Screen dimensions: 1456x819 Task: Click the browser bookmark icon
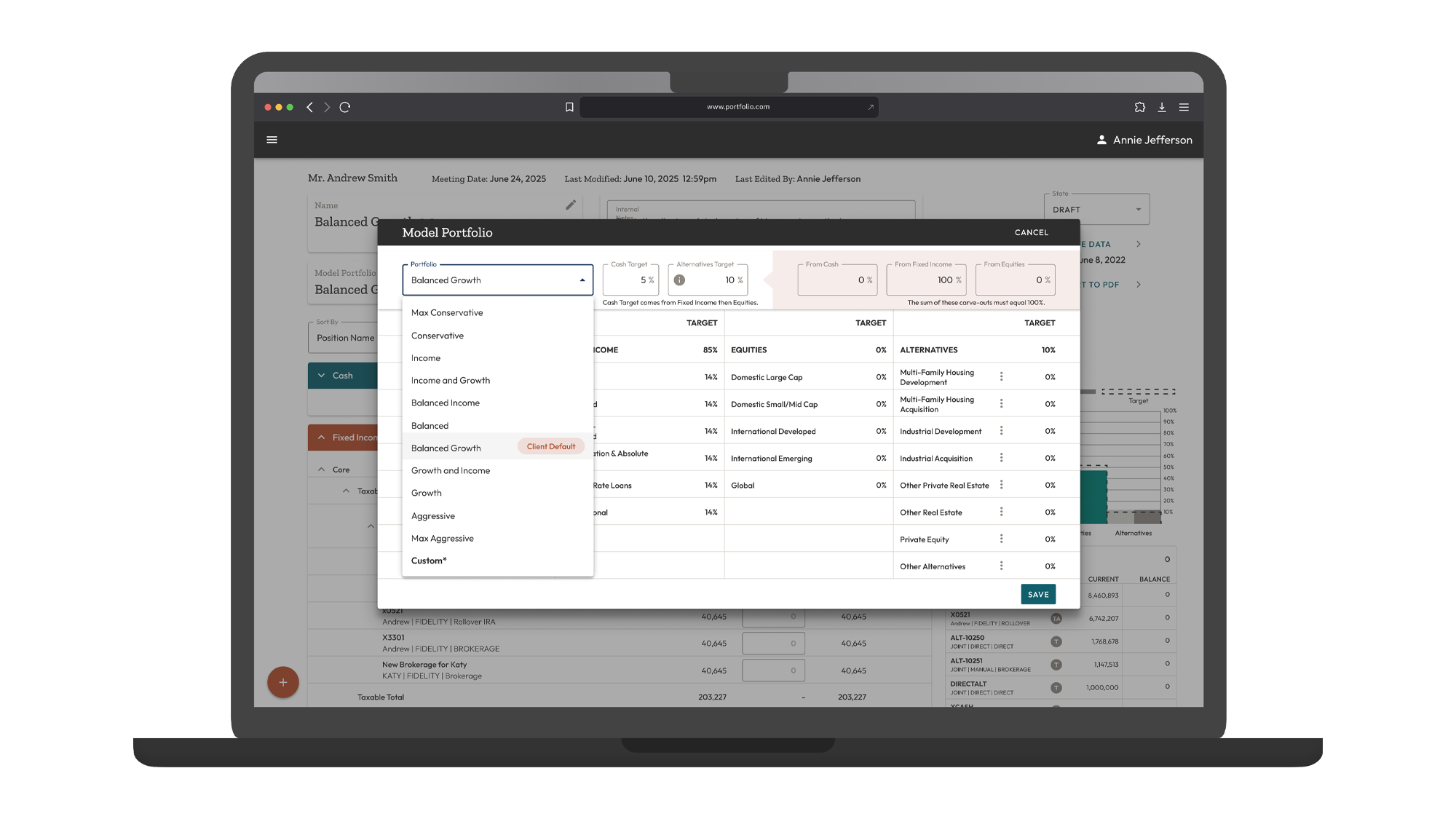click(x=569, y=107)
